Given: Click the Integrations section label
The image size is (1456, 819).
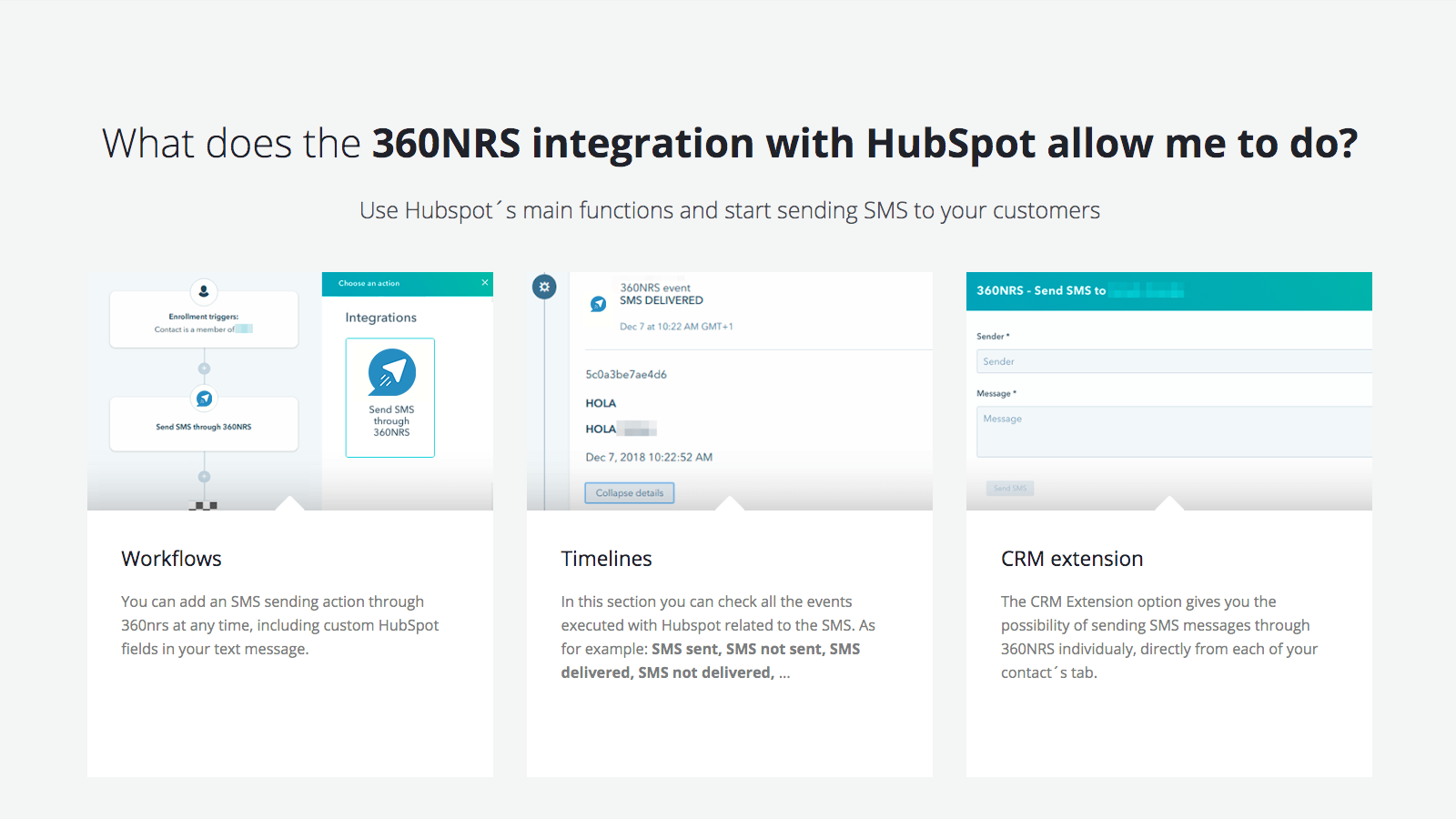Looking at the screenshot, I should click(380, 318).
